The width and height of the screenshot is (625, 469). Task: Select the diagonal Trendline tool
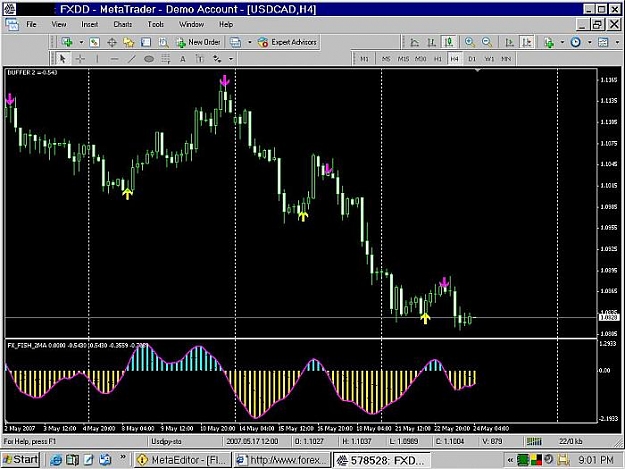(x=132, y=59)
